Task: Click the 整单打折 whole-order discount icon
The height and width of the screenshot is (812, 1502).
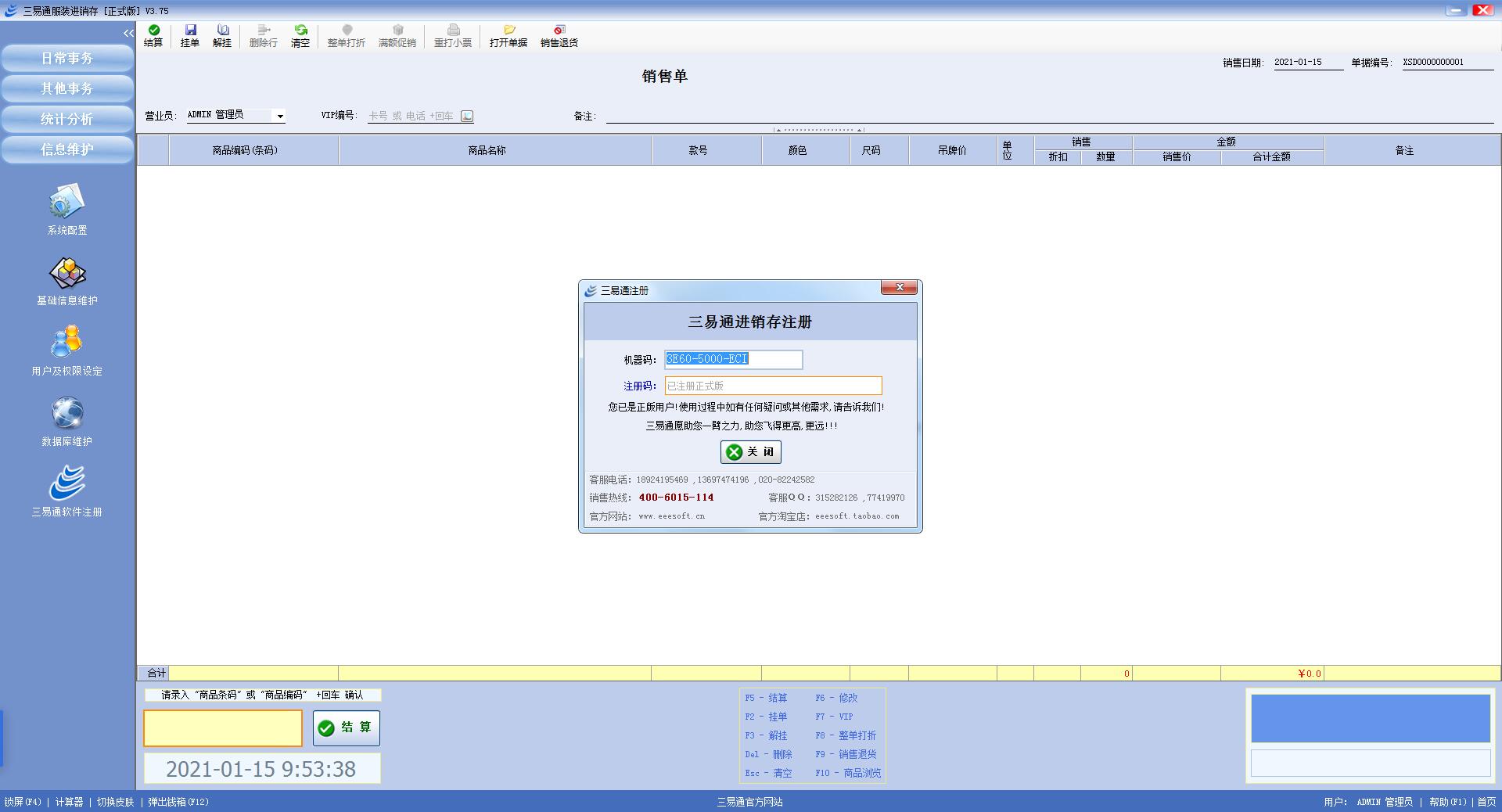Action: click(x=347, y=36)
